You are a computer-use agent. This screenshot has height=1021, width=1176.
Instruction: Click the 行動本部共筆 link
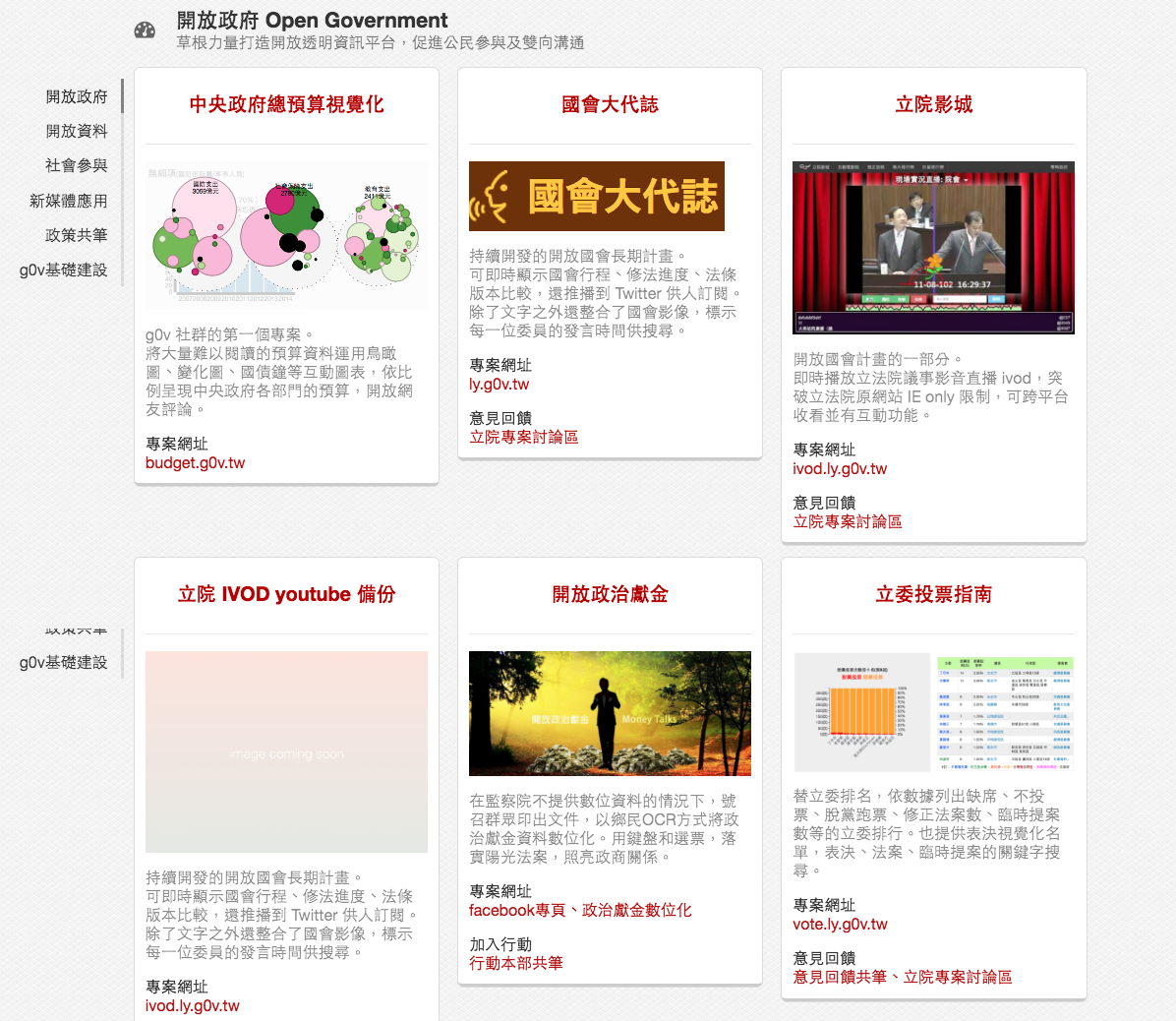tap(516, 963)
